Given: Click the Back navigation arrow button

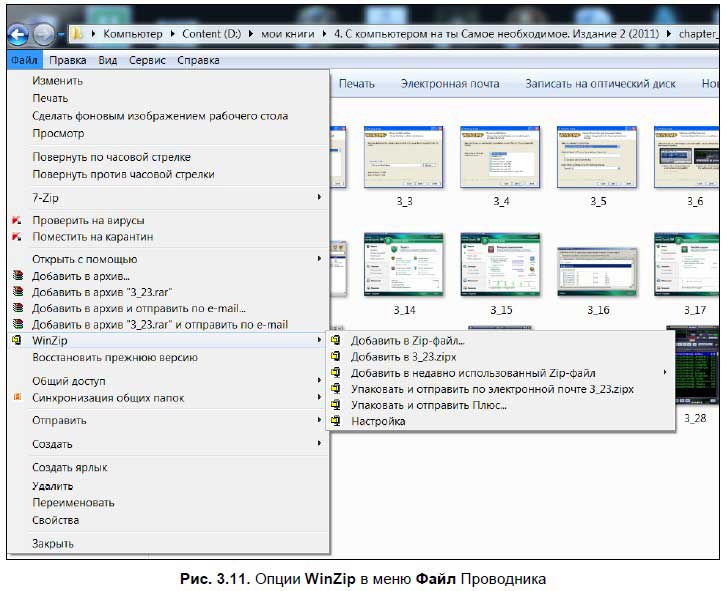Looking at the screenshot, I should [18, 34].
